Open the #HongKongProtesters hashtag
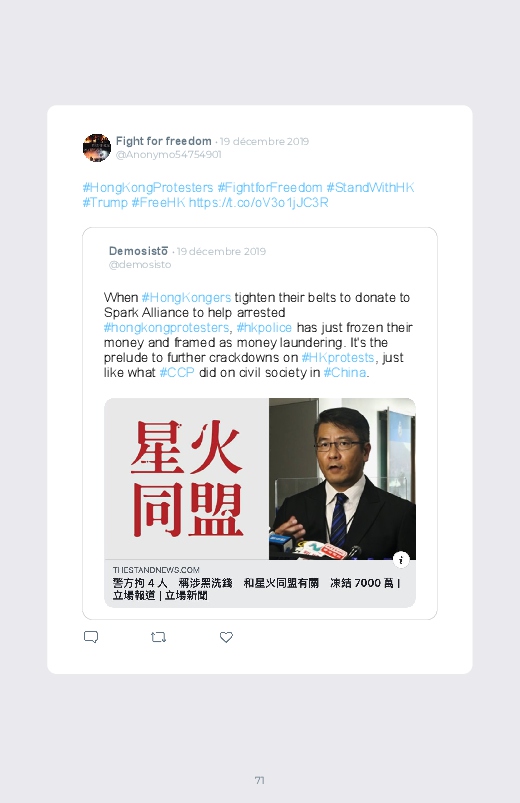Screen dimensions: 520x803 (148, 187)
